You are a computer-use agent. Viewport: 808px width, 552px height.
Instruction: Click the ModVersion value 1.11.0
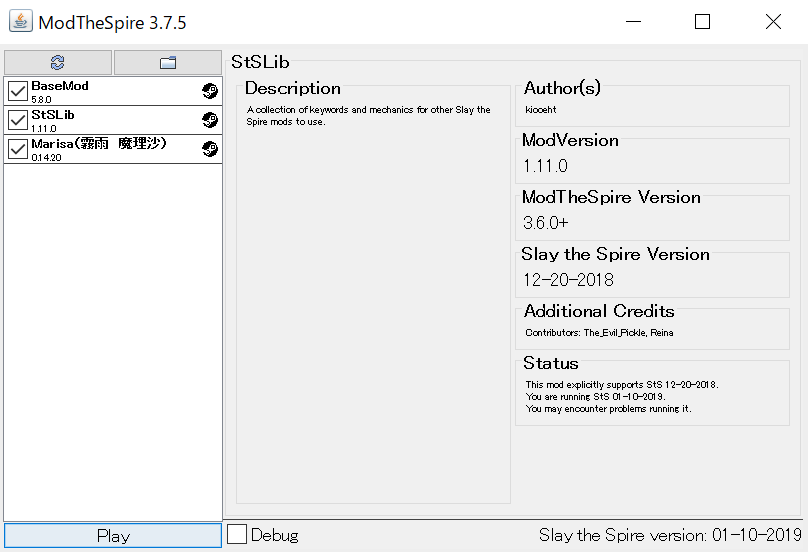pyautogui.click(x=545, y=166)
